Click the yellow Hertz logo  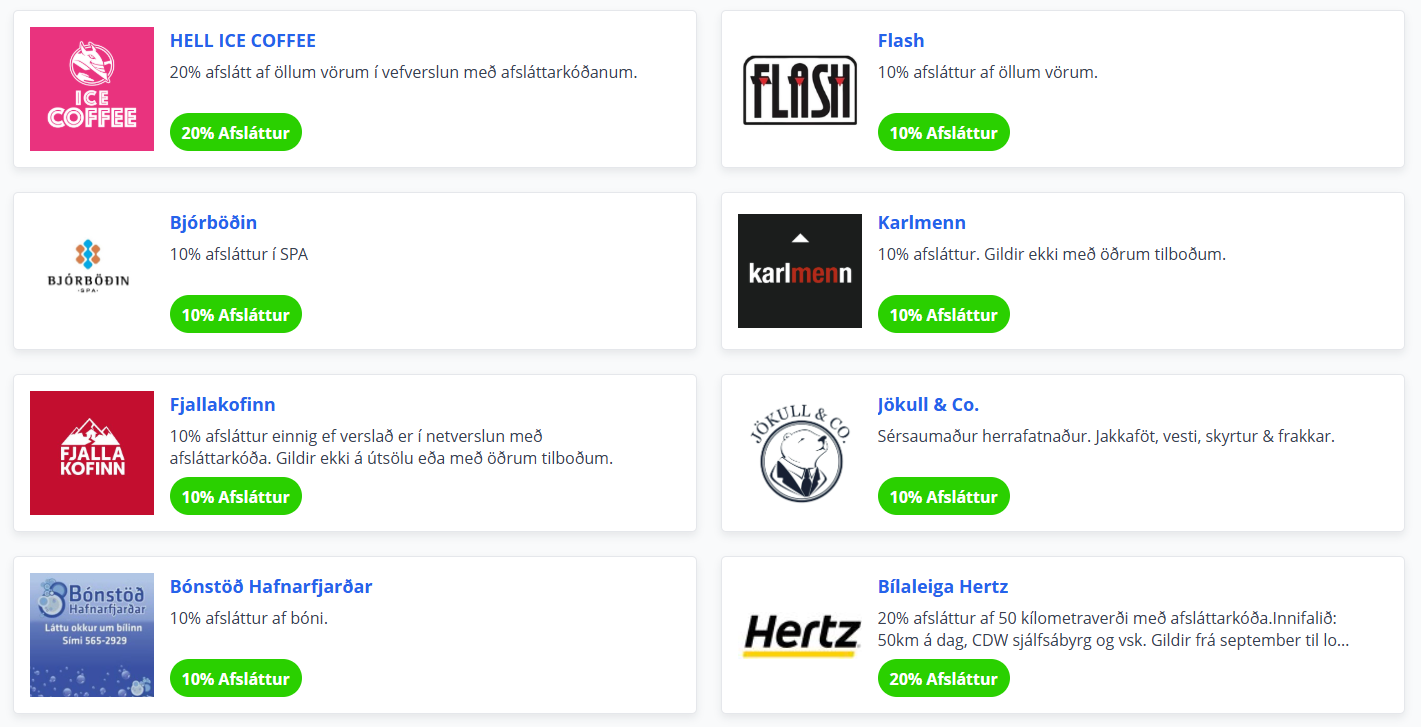pos(800,635)
